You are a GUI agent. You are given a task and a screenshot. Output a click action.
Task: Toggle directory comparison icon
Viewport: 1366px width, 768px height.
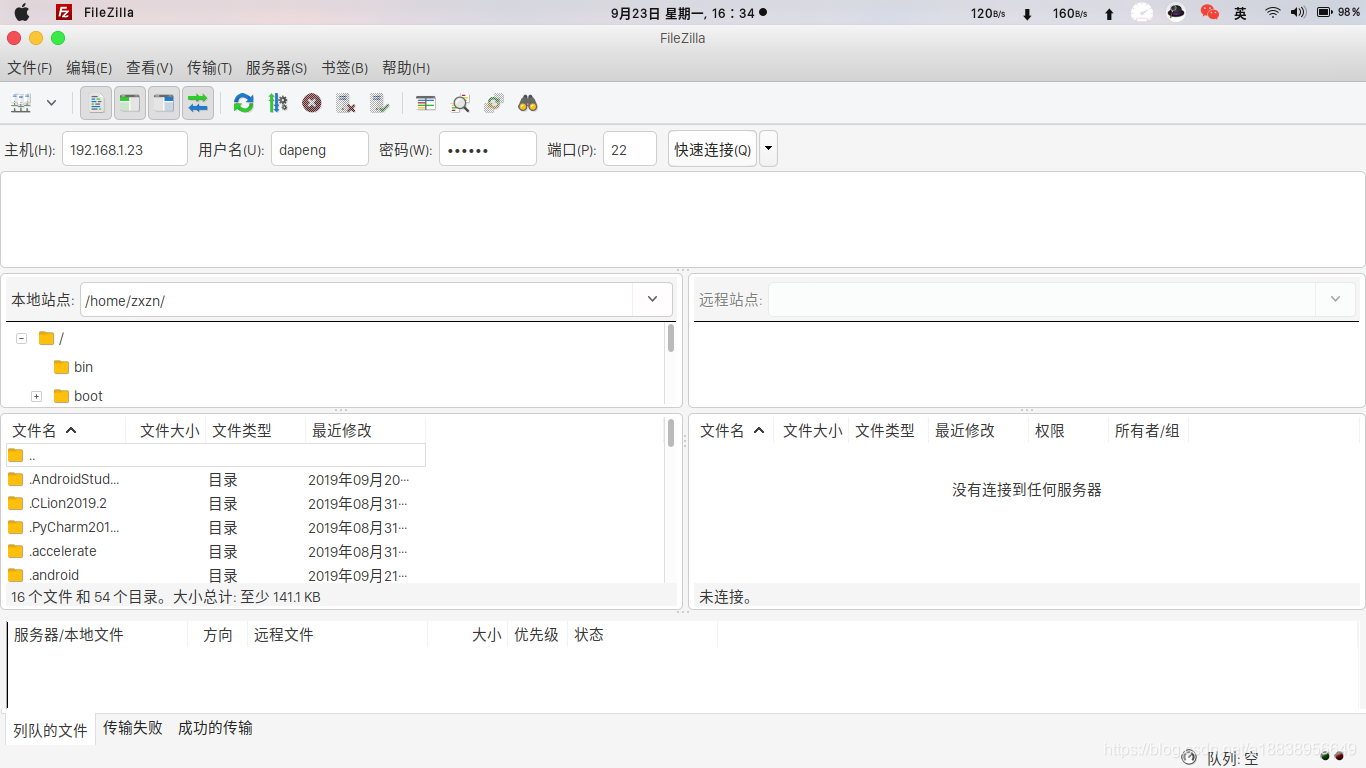coord(460,103)
